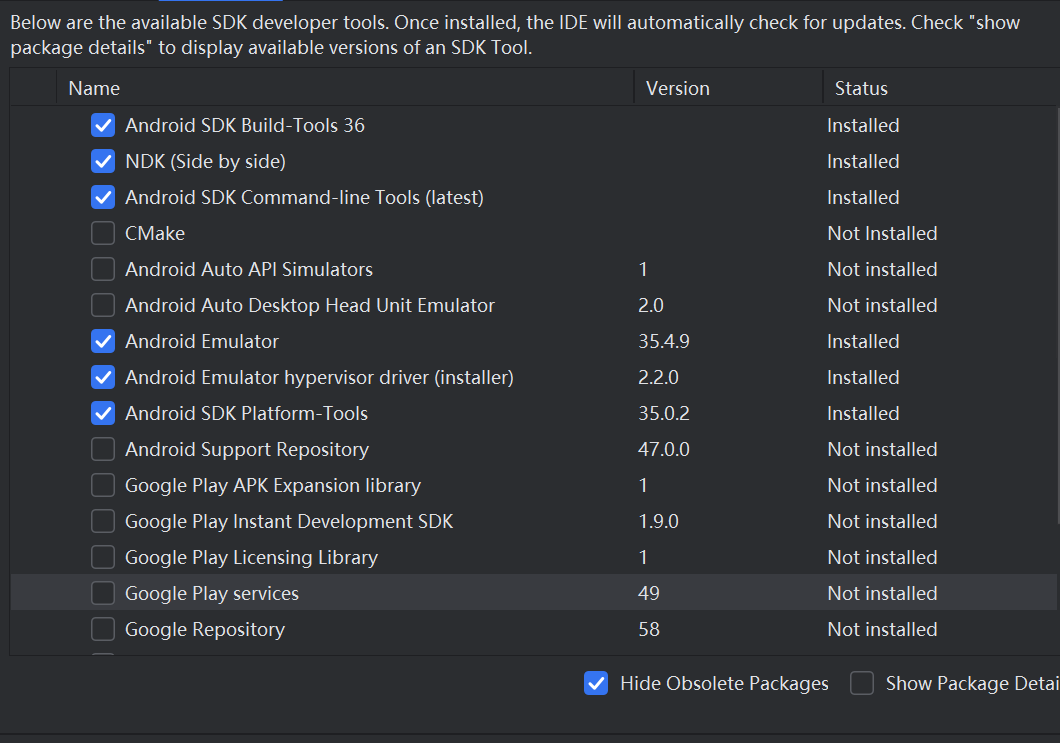This screenshot has width=1060, height=743.
Task: Click version 35.4.9 of Android Emulator
Action: pyautogui.click(x=664, y=341)
